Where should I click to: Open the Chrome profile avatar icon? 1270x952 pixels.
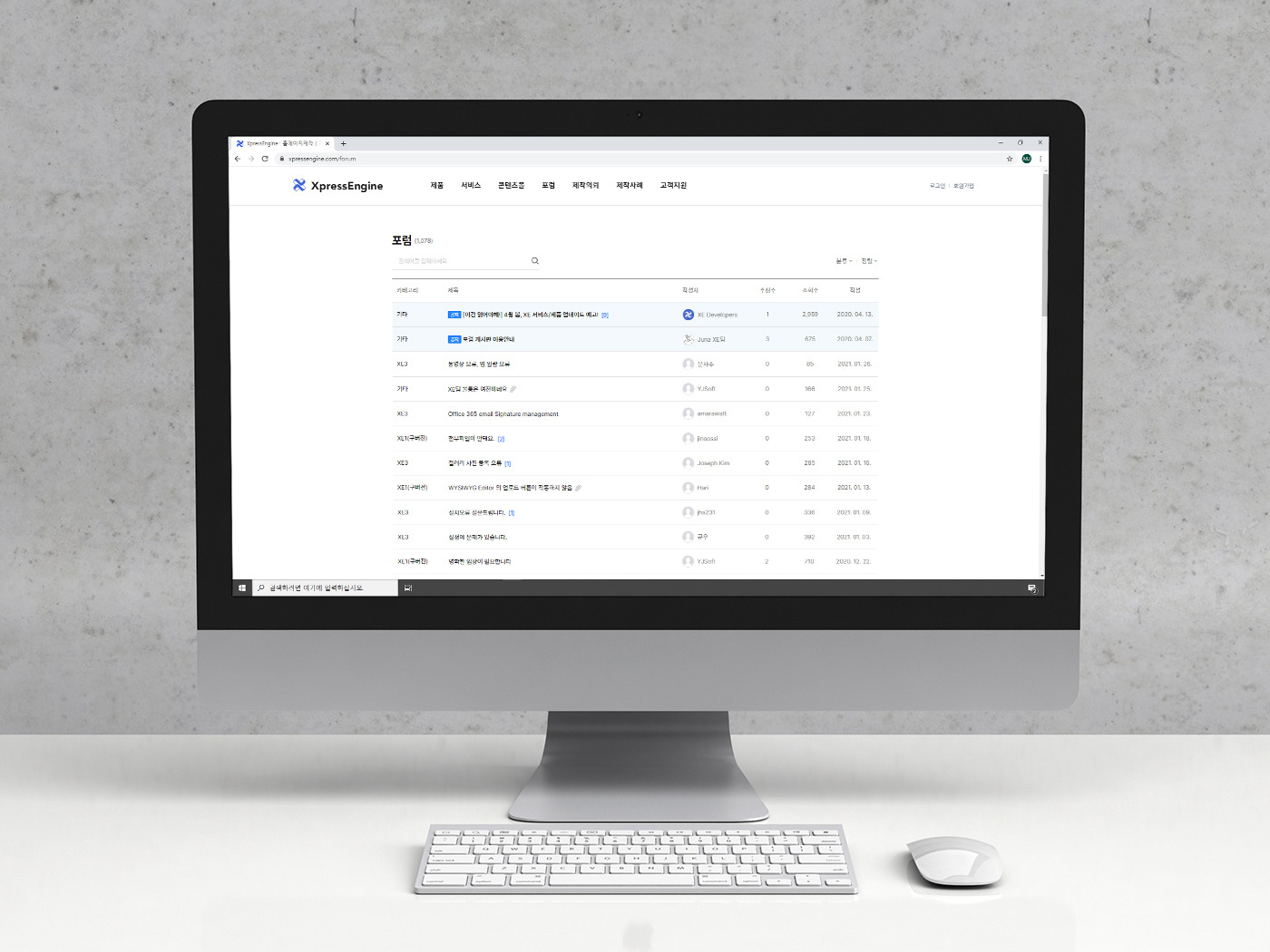[x=1026, y=159]
